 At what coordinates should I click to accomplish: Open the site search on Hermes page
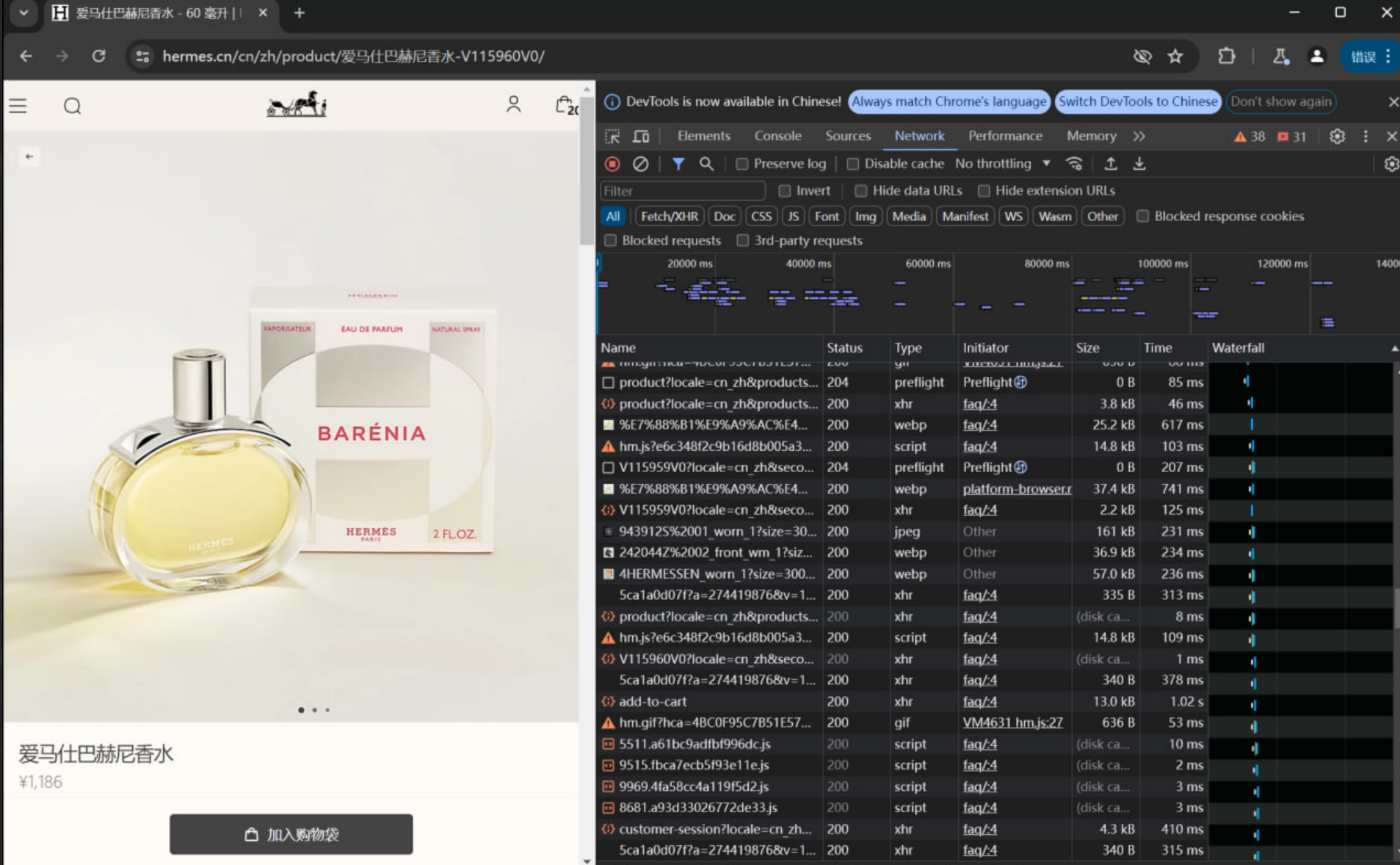[x=72, y=106]
